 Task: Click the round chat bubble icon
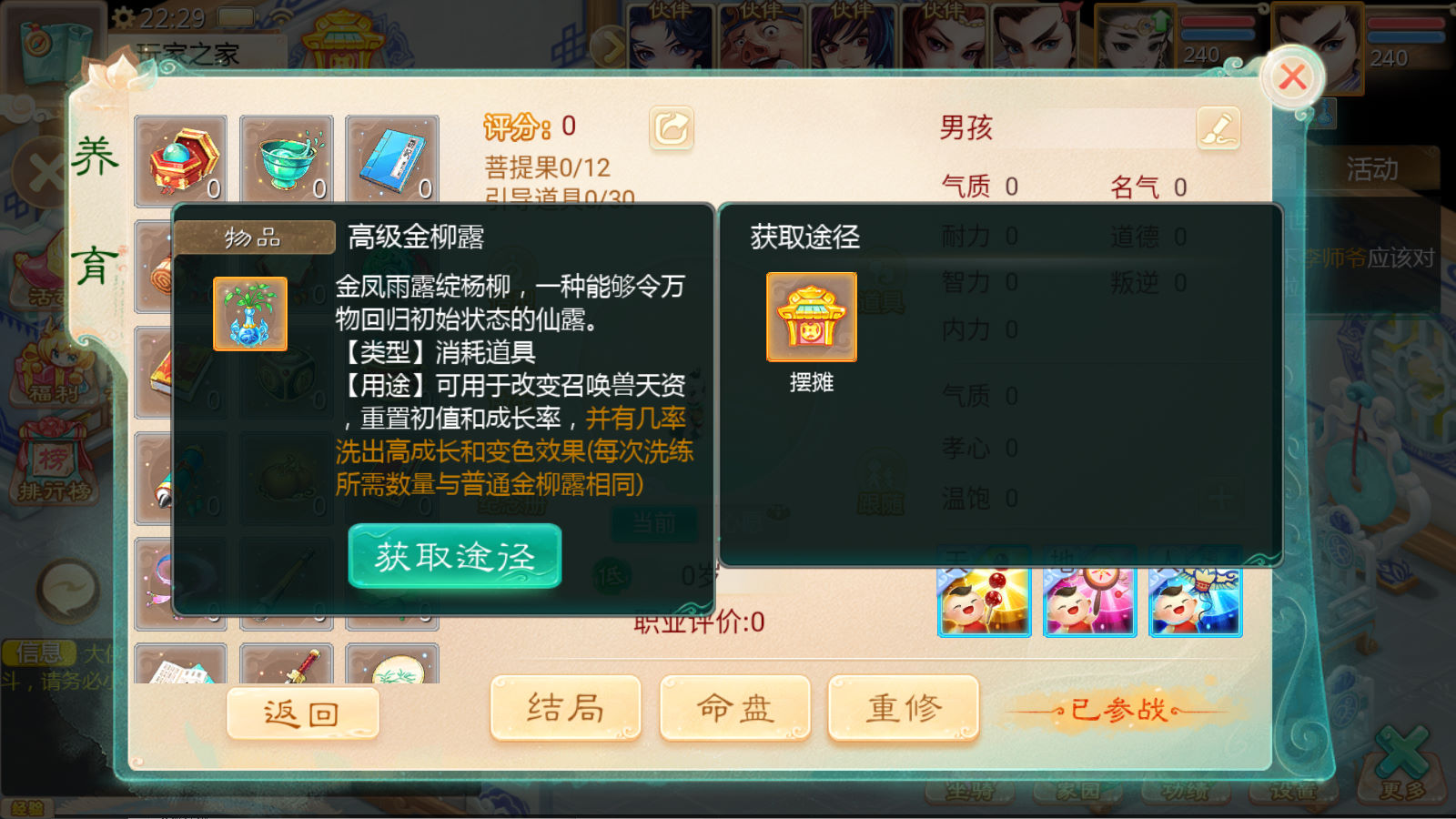coord(68,590)
